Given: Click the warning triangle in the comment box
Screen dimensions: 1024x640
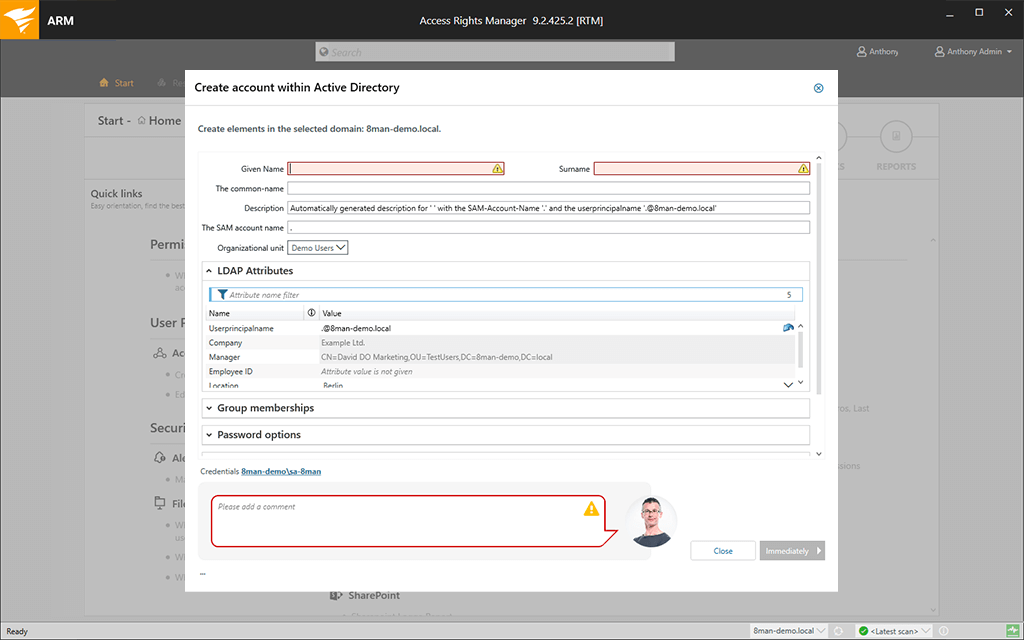Looking at the screenshot, I should pyautogui.click(x=592, y=508).
